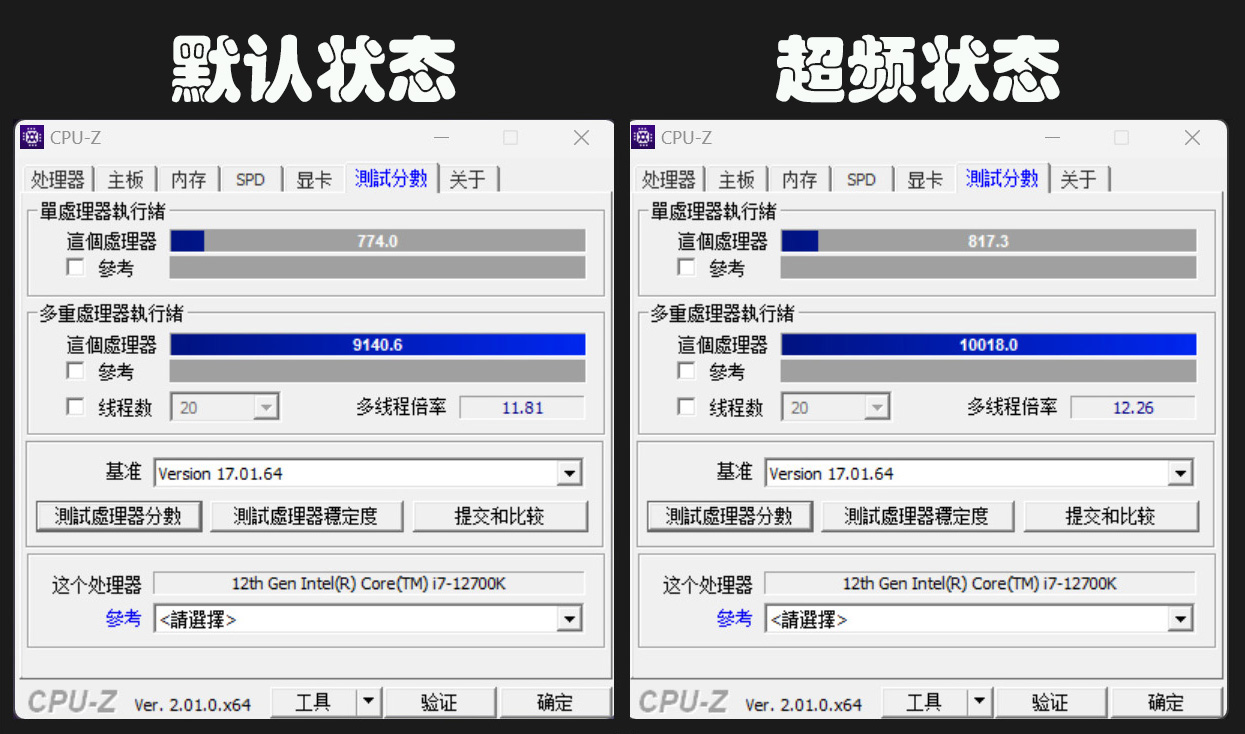
Task: Click the multi-thread 9140.6 score bar
Action: coord(377,345)
